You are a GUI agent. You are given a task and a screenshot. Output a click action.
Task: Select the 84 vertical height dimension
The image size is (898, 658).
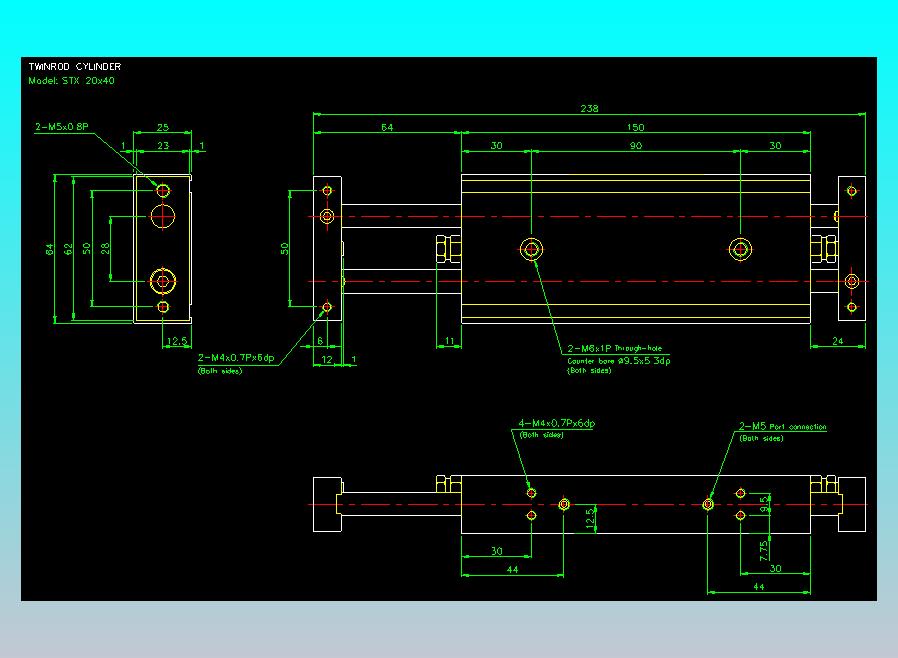coord(50,249)
